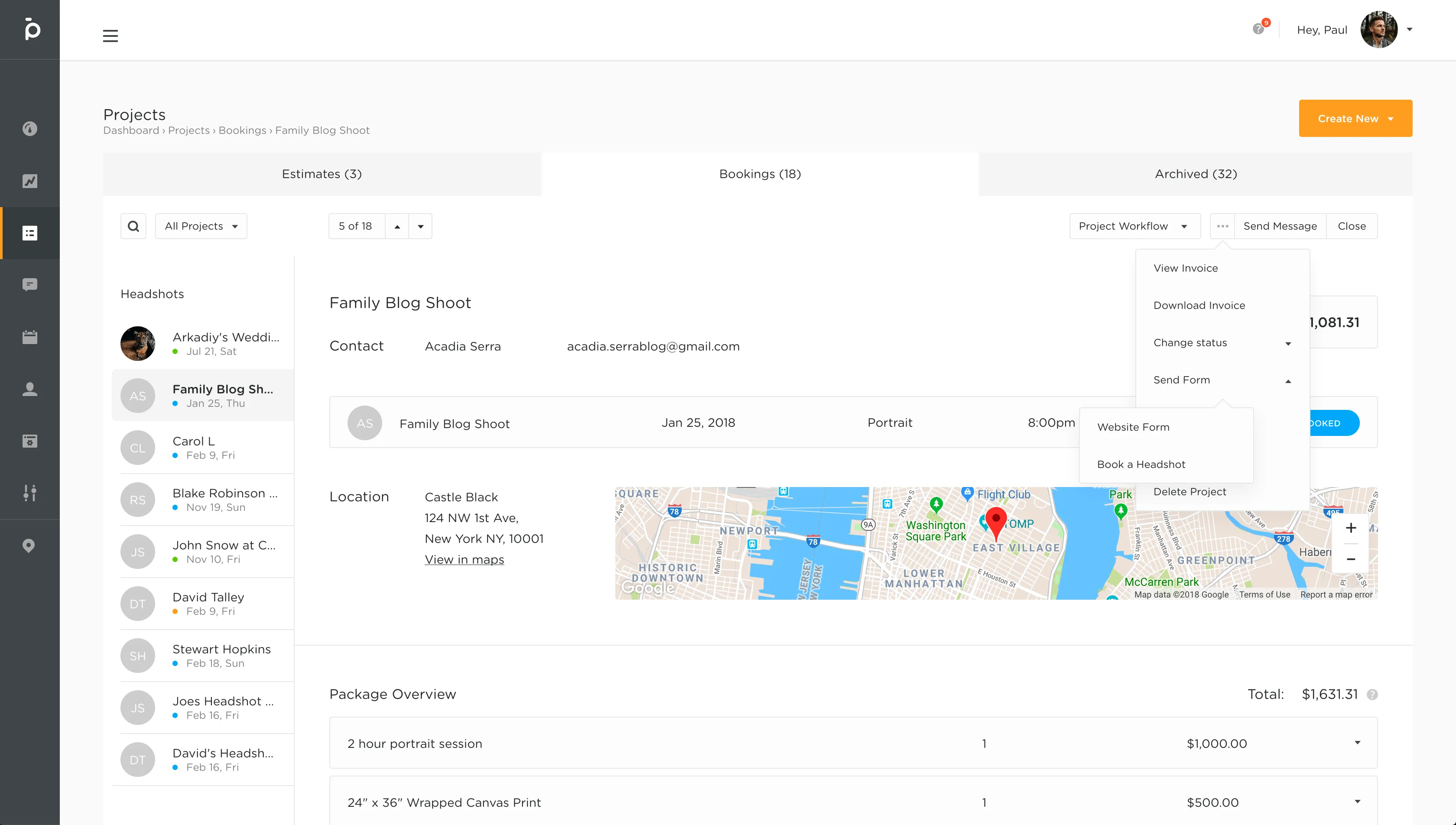This screenshot has width=1456, height=825.
Task: Open the messages sidebar icon
Action: pyautogui.click(x=29, y=284)
